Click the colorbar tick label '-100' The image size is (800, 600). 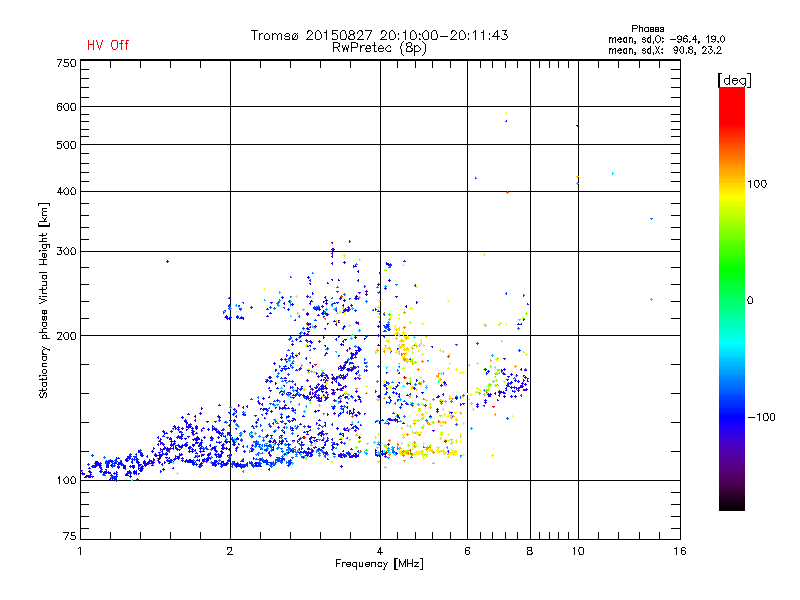(761, 417)
